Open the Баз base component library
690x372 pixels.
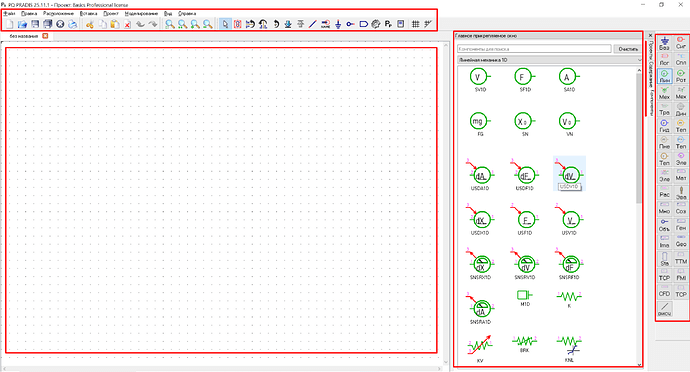[x=664, y=43]
